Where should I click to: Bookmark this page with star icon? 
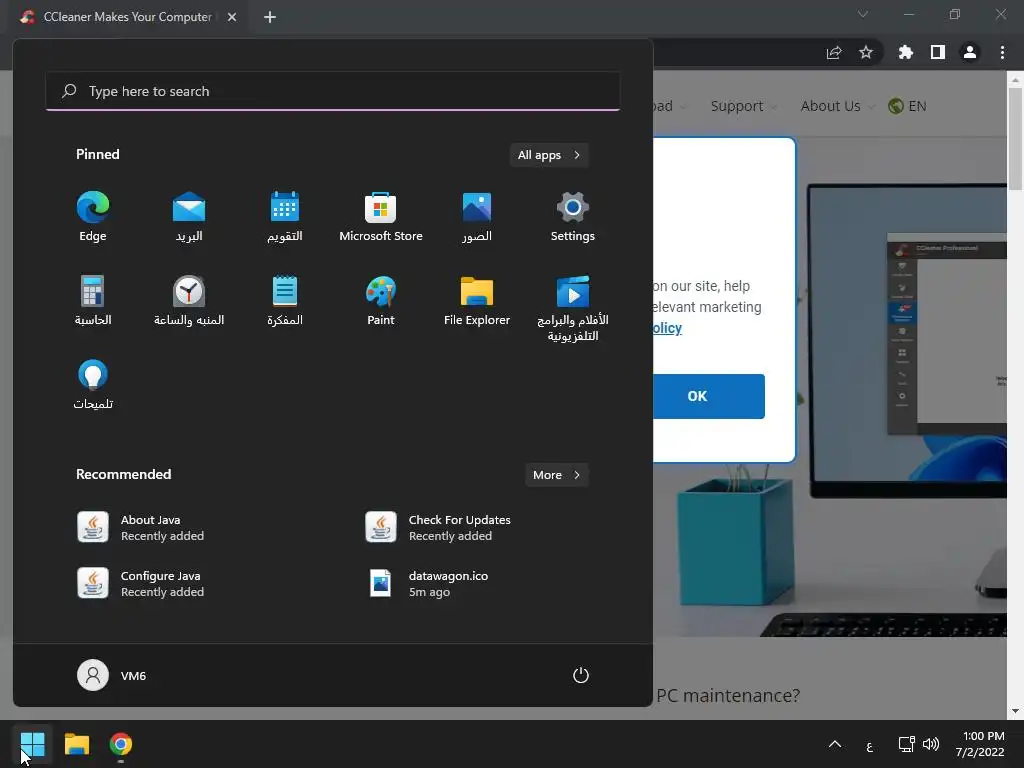point(866,52)
